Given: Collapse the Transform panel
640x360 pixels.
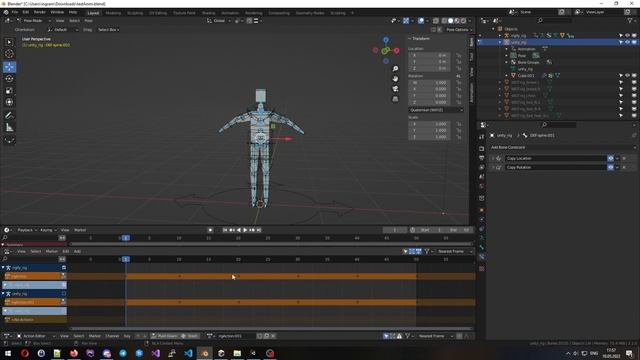Looking at the screenshot, I should point(419,39).
